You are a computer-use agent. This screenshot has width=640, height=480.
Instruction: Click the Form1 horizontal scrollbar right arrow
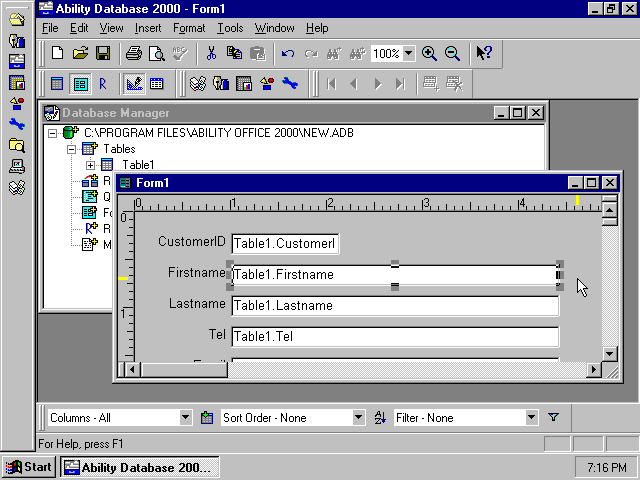pos(594,369)
